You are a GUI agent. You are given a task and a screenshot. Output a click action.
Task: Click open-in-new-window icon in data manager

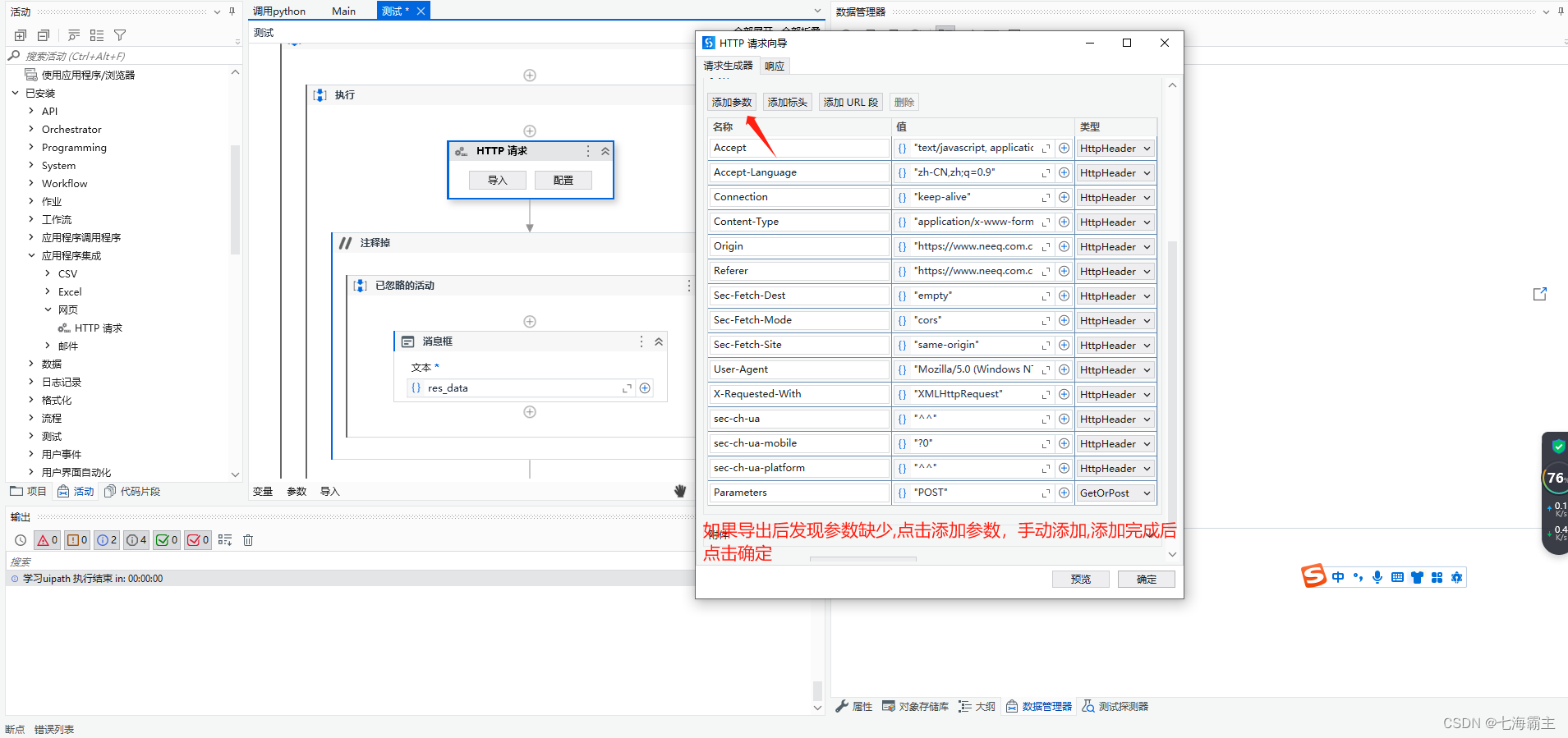[x=1540, y=294]
